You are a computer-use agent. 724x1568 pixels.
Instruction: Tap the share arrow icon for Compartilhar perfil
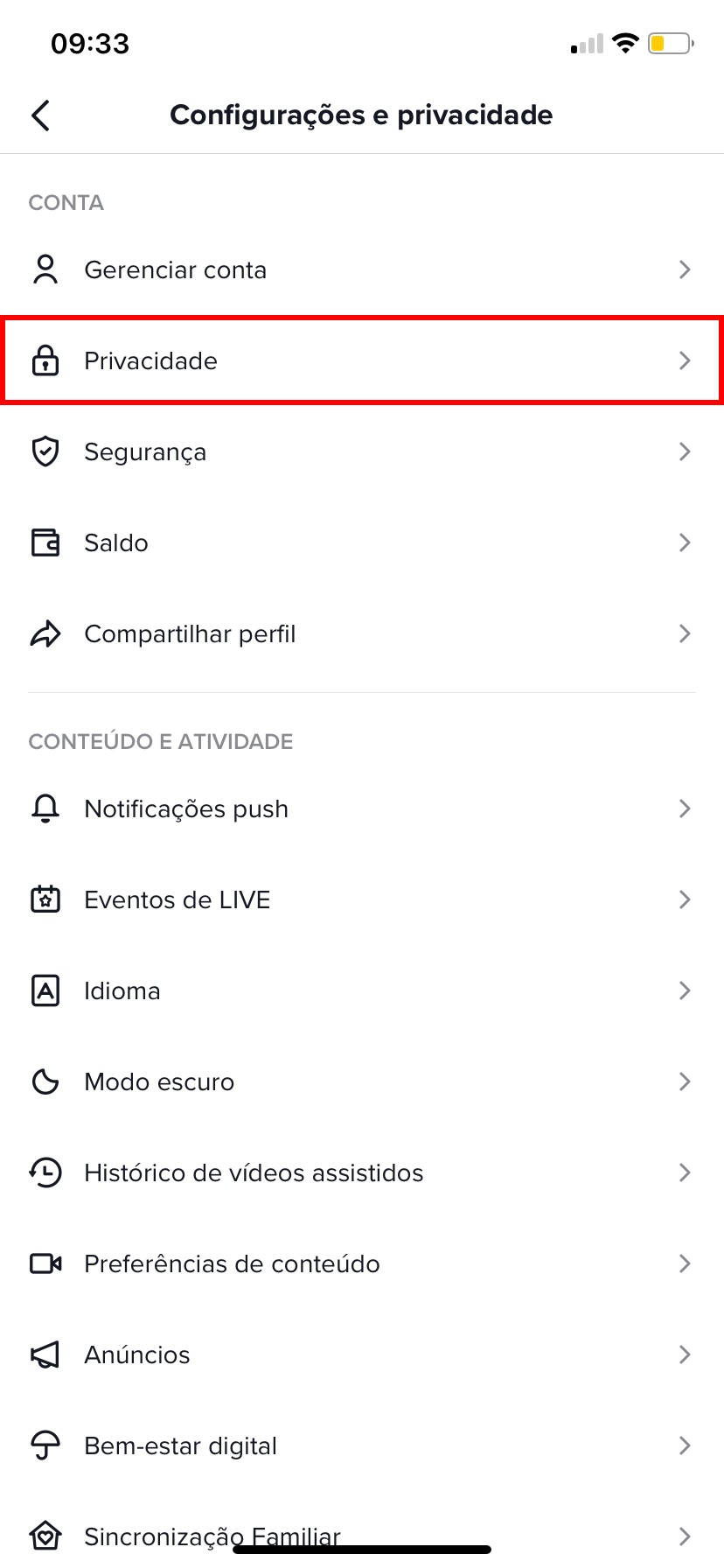[x=45, y=633]
